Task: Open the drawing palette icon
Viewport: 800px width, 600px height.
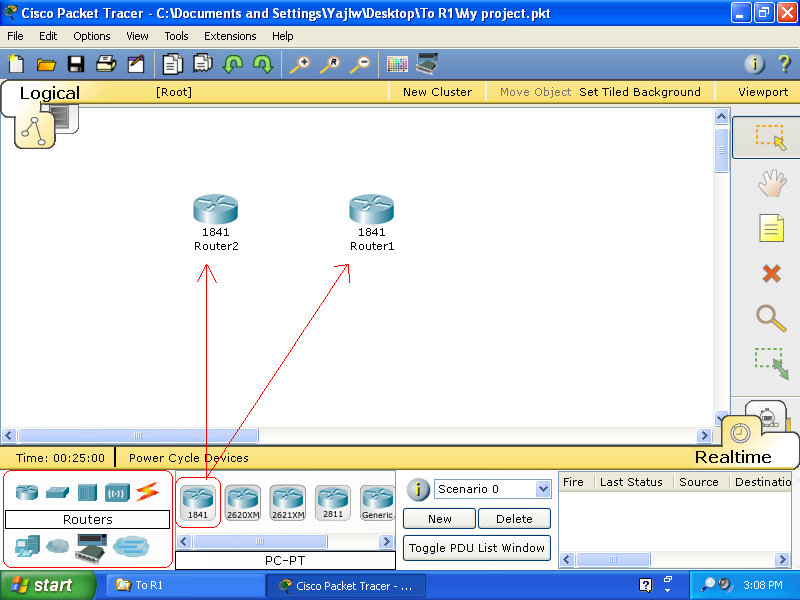Action: [397, 64]
